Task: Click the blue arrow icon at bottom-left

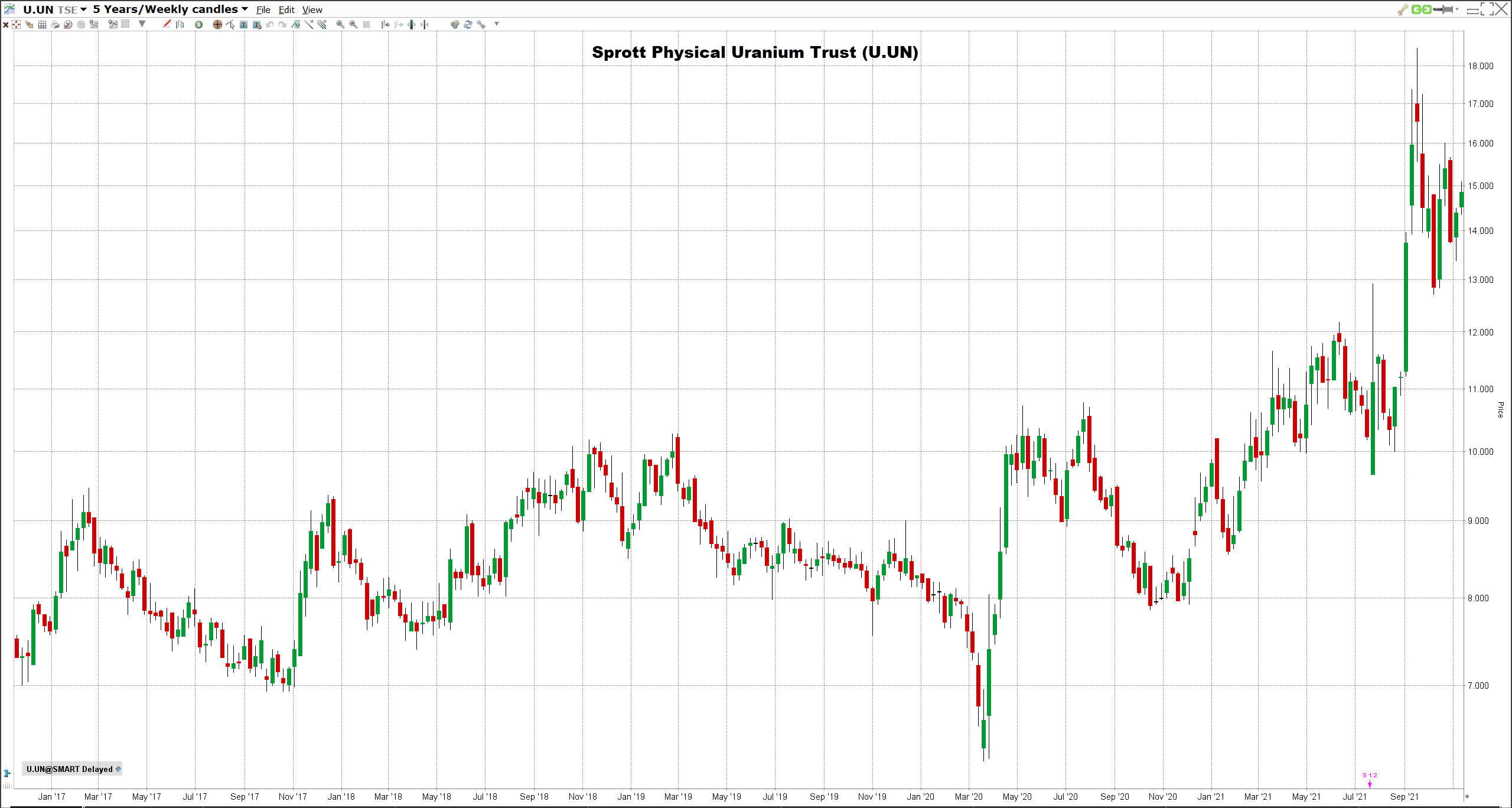Action: tap(7, 773)
